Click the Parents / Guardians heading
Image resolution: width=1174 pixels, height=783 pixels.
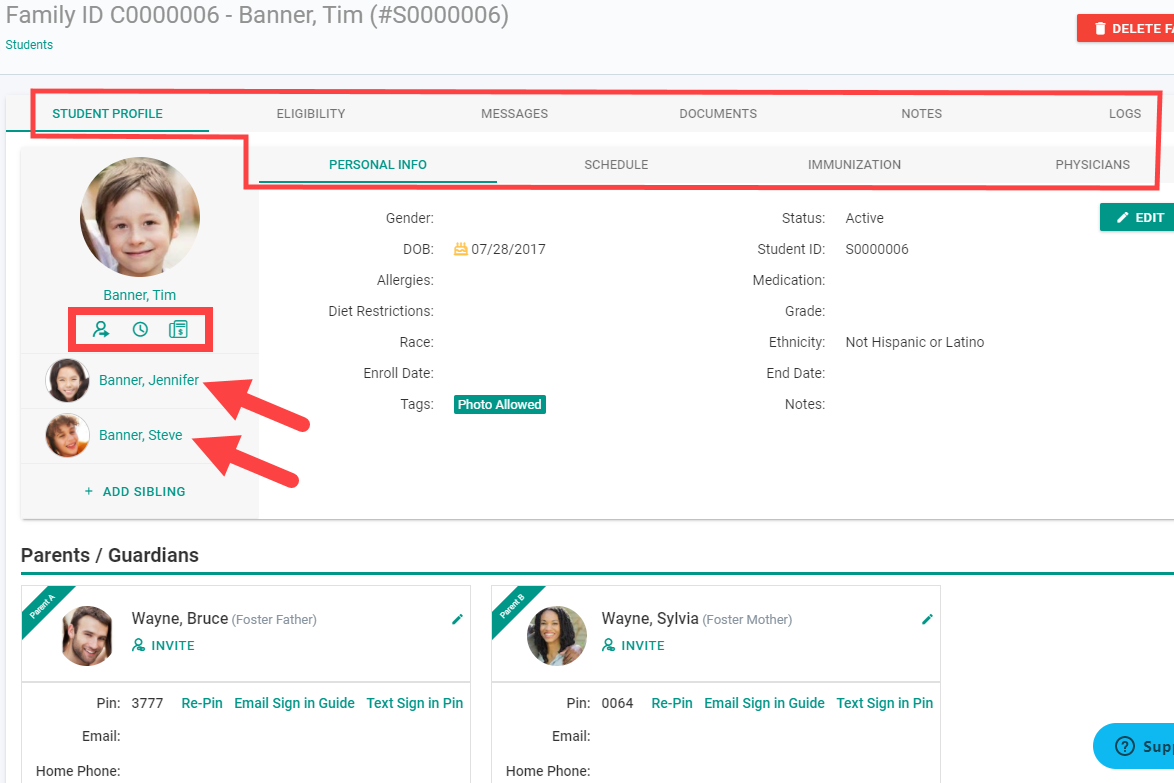click(110, 555)
